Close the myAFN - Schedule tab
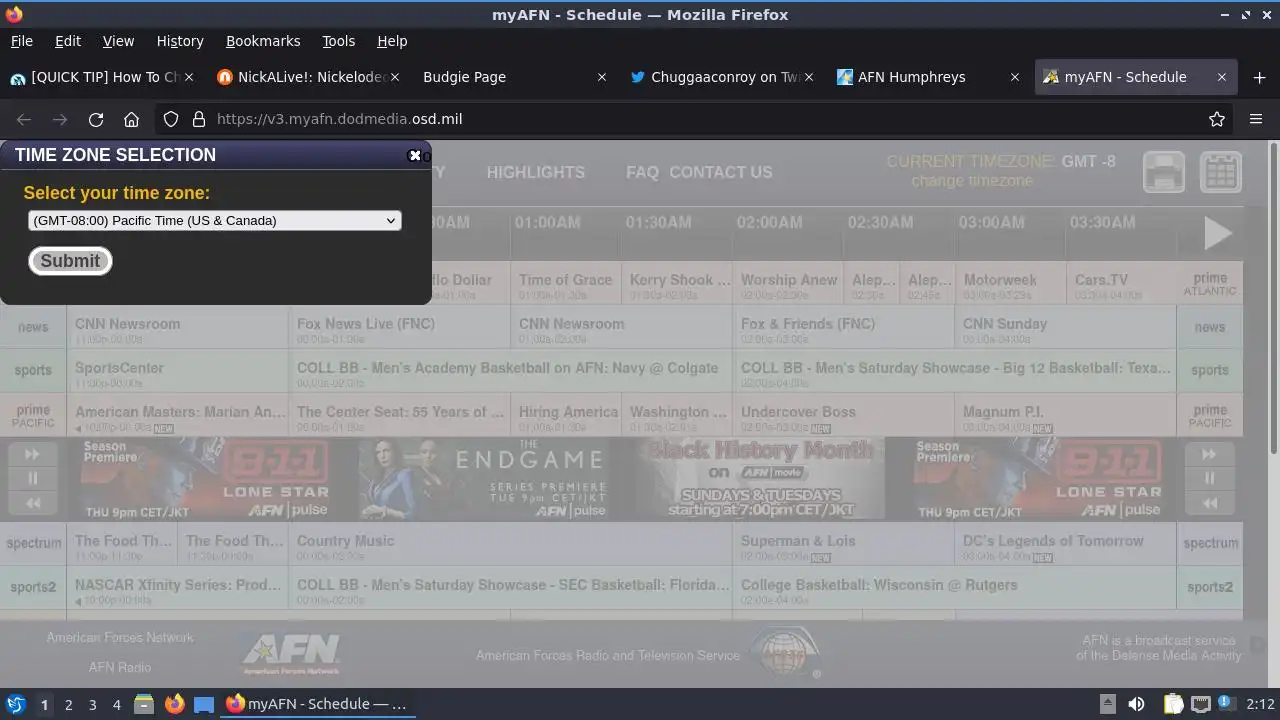This screenshot has height=720, width=1280. [x=1221, y=77]
